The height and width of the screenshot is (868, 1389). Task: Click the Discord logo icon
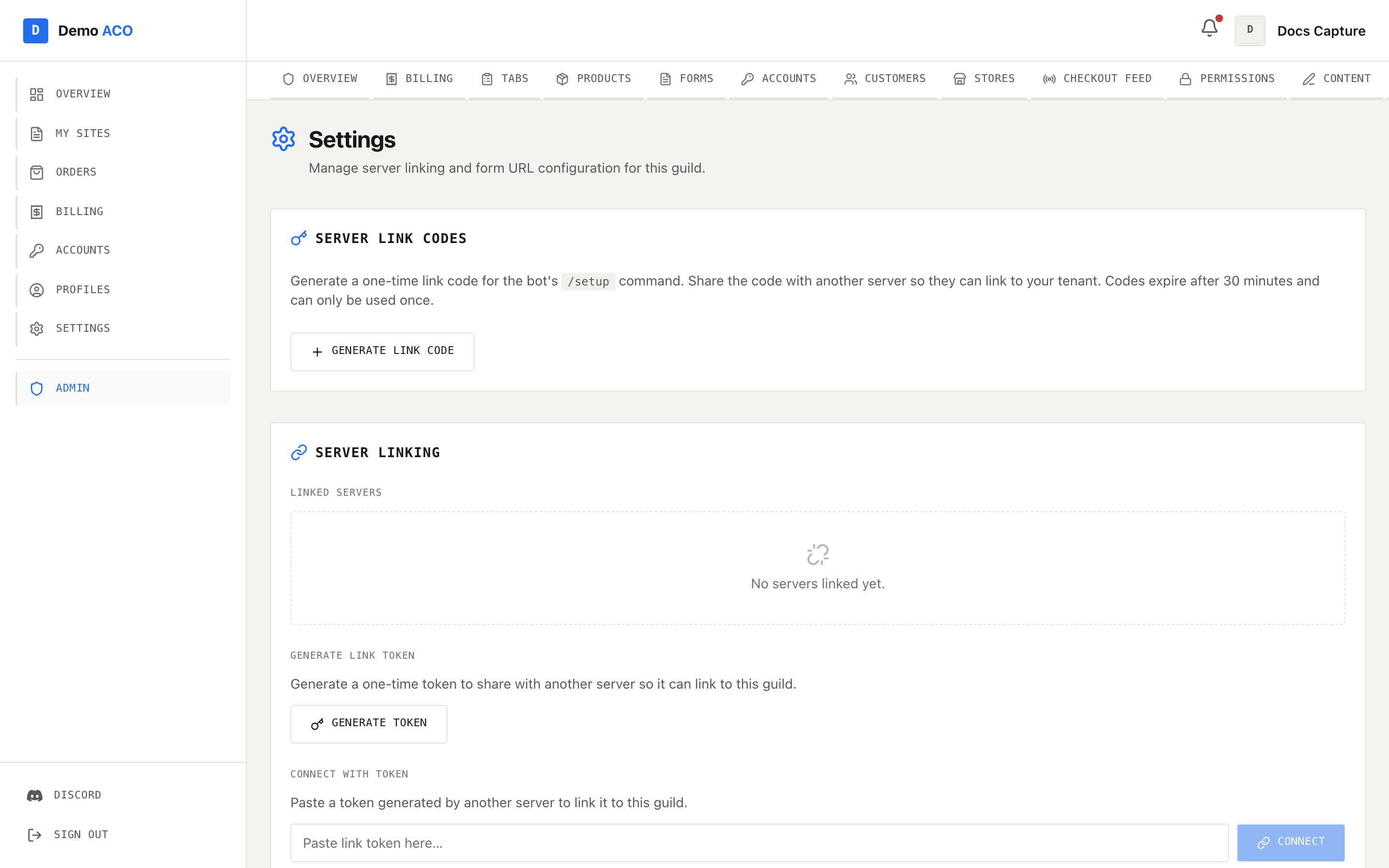pyautogui.click(x=35, y=796)
